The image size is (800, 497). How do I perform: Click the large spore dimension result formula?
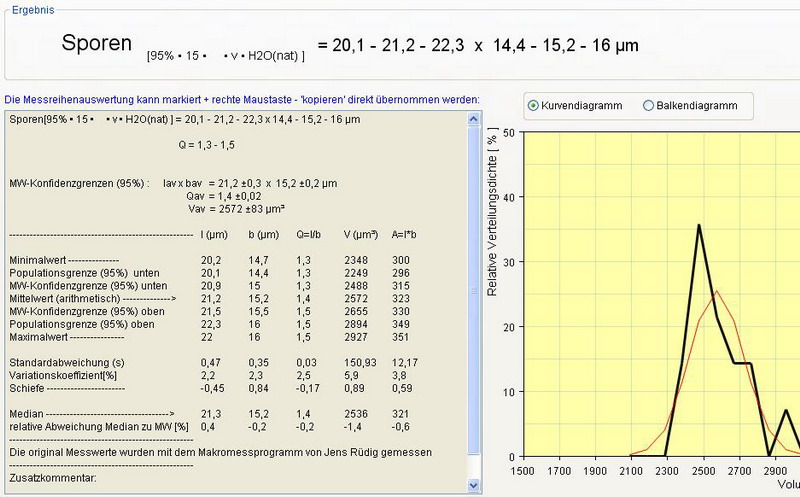click(477, 45)
